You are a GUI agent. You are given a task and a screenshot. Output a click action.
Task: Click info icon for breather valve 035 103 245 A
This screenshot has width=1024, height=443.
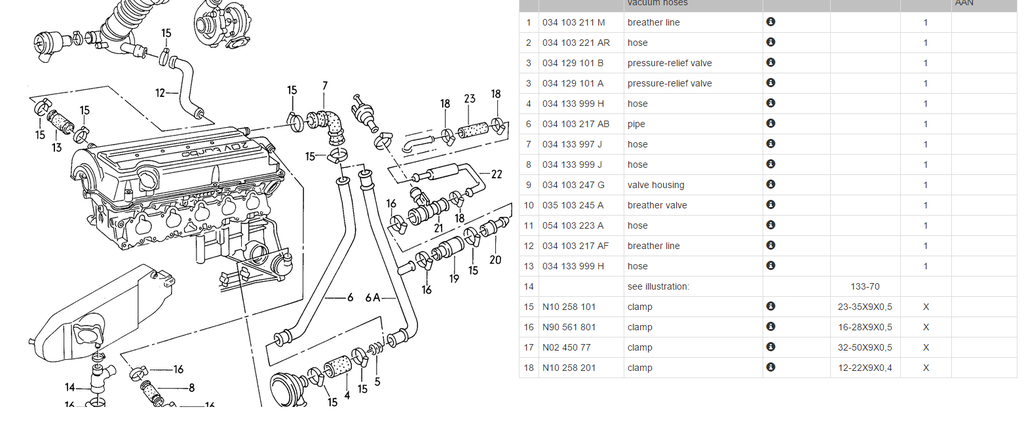pyautogui.click(x=770, y=205)
